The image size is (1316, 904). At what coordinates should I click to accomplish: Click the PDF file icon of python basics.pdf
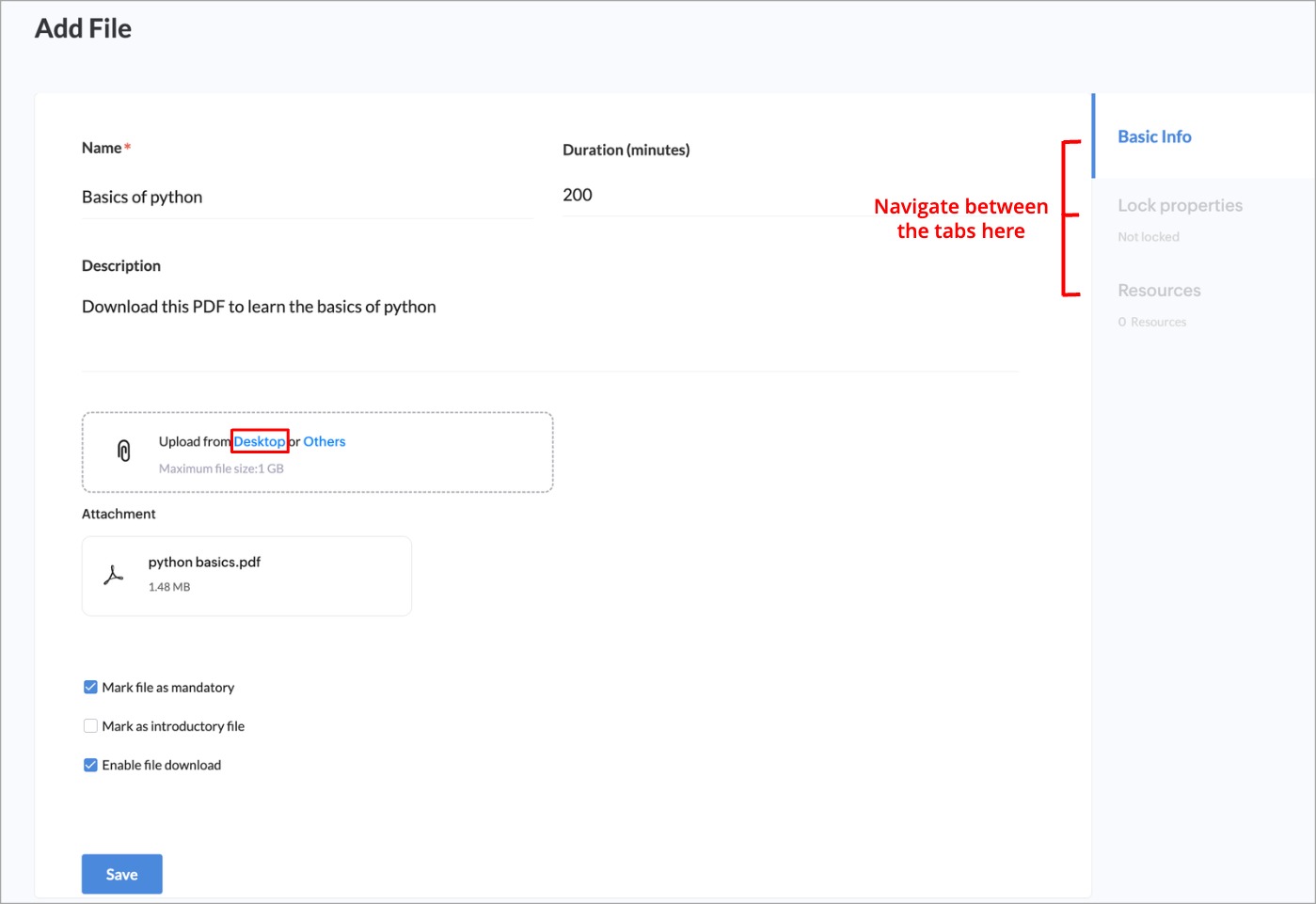(114, 576)
